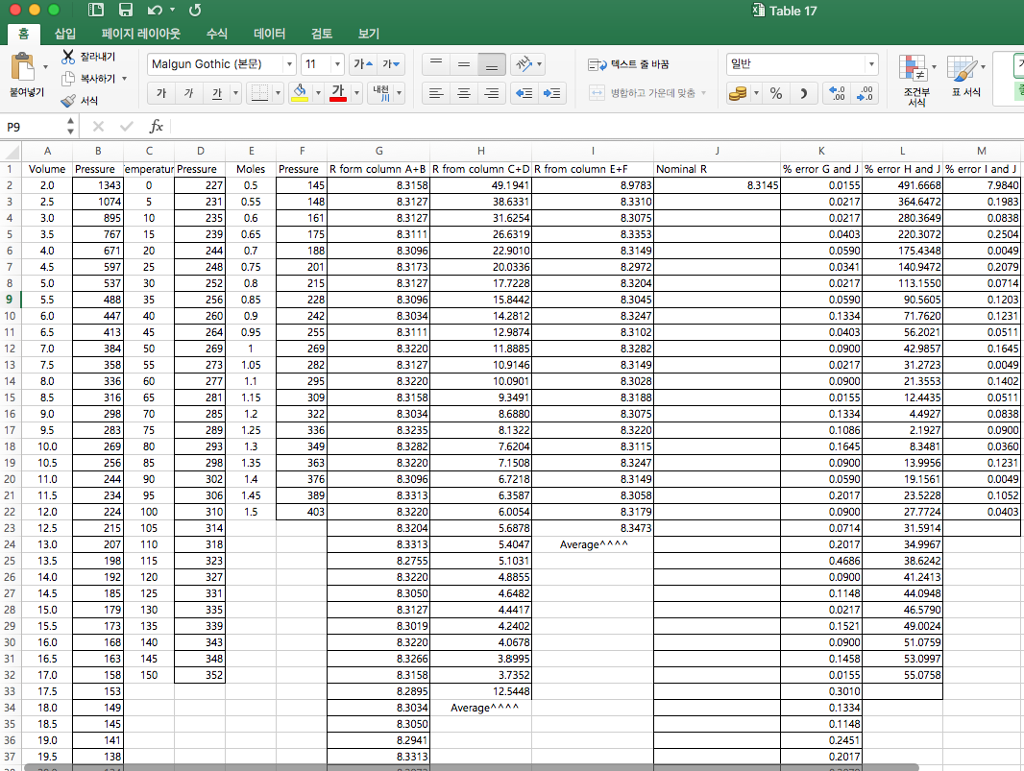Select row 9 header

click(10, 300)
